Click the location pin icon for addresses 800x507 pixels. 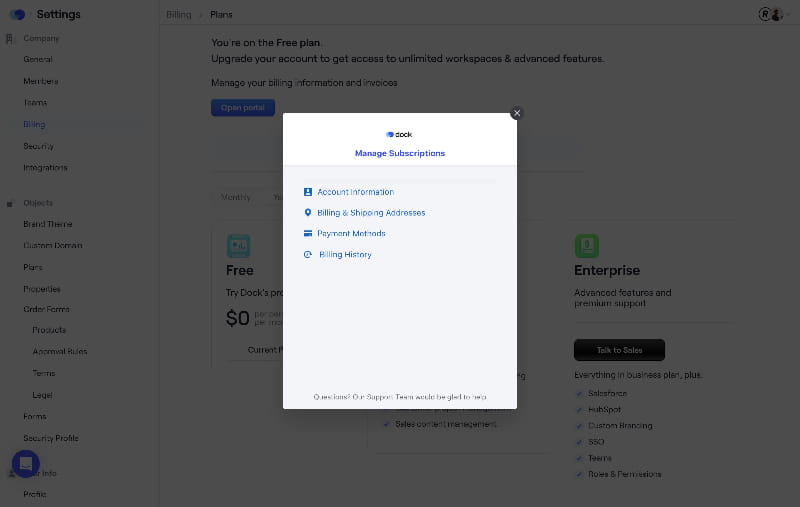coord(308,213)
